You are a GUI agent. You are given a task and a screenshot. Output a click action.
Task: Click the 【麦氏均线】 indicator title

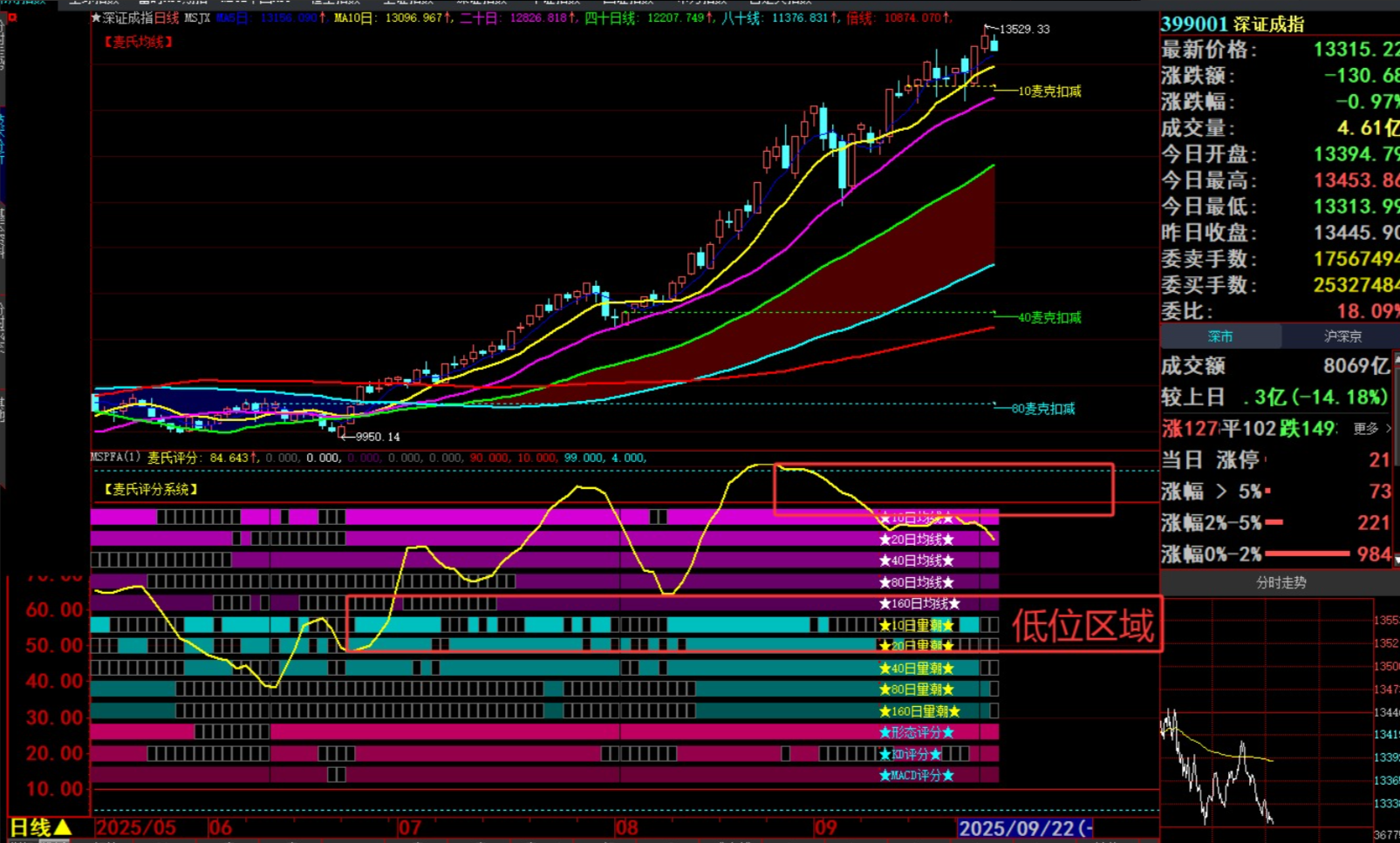pos(139,42)
